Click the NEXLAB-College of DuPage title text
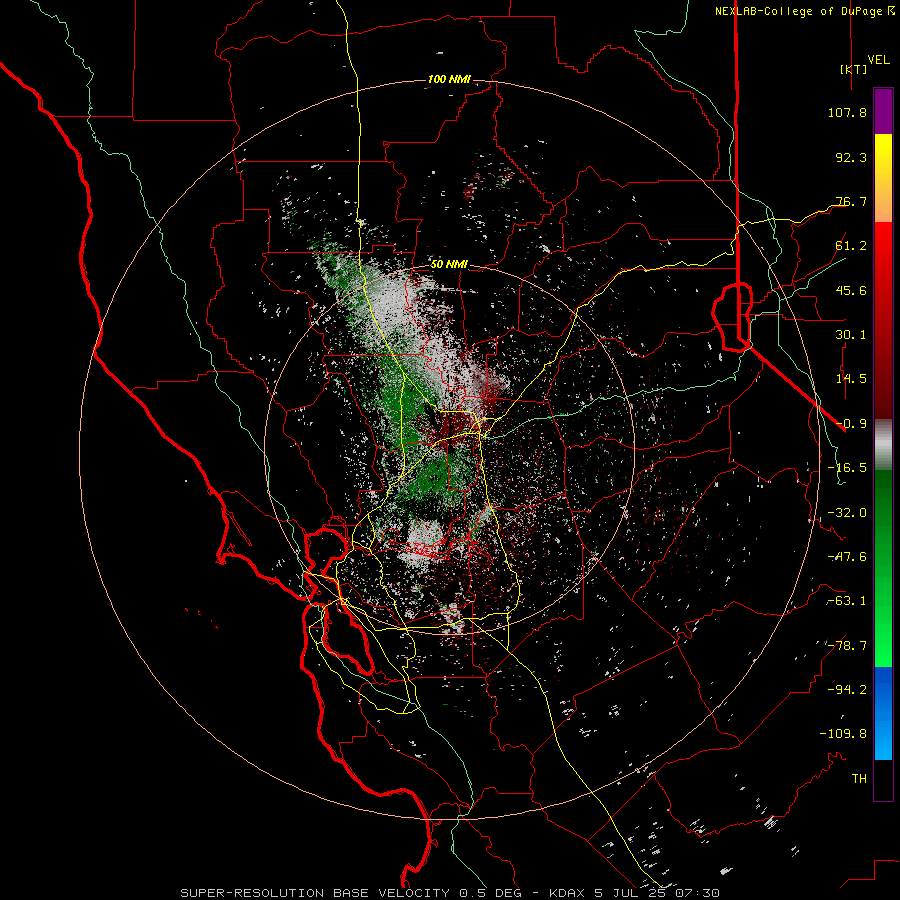The height and width of the screenshot is (900, 900). click(x=805, y=11)
